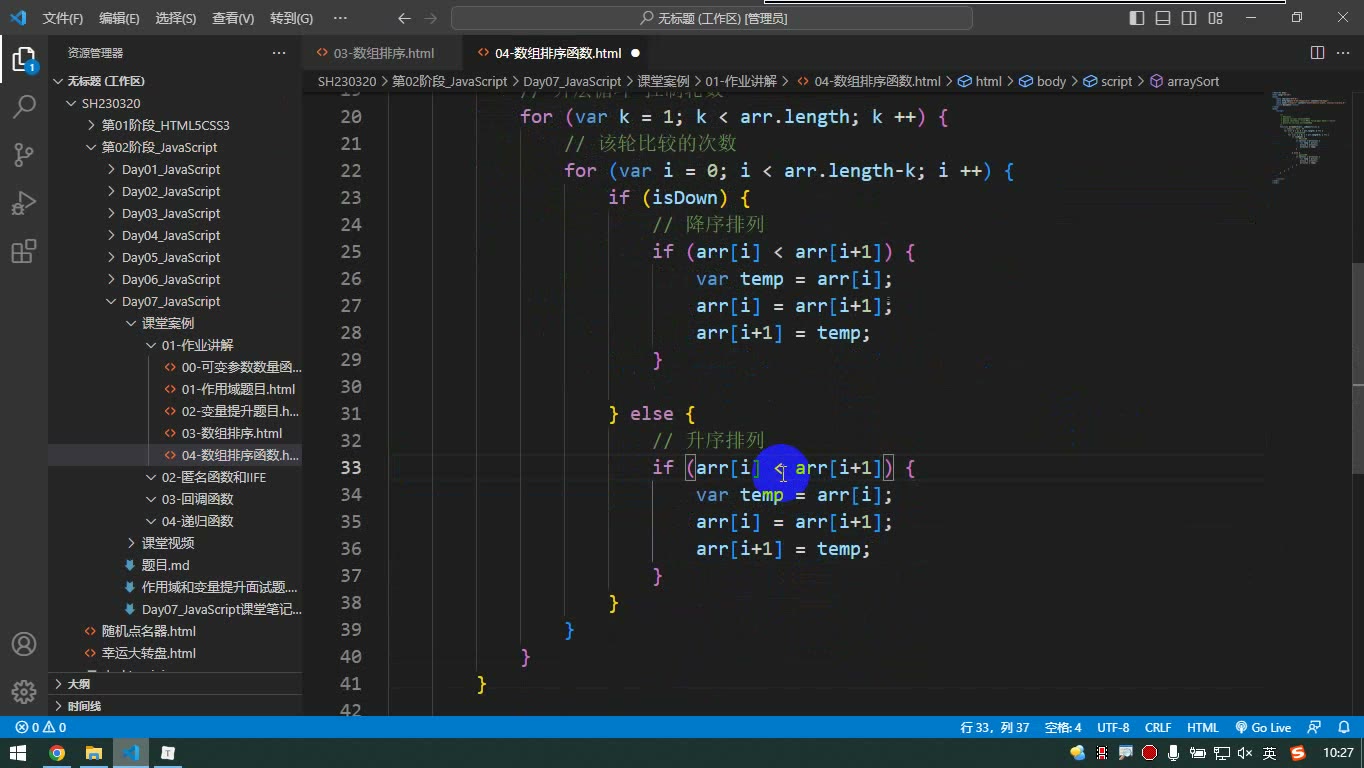Expand the 大纲 outline section

[x=175, y=684]
